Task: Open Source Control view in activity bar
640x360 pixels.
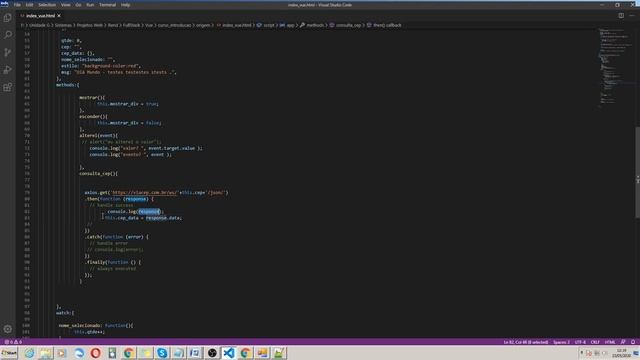Action: pyautogui.click(x=7, y=52)
